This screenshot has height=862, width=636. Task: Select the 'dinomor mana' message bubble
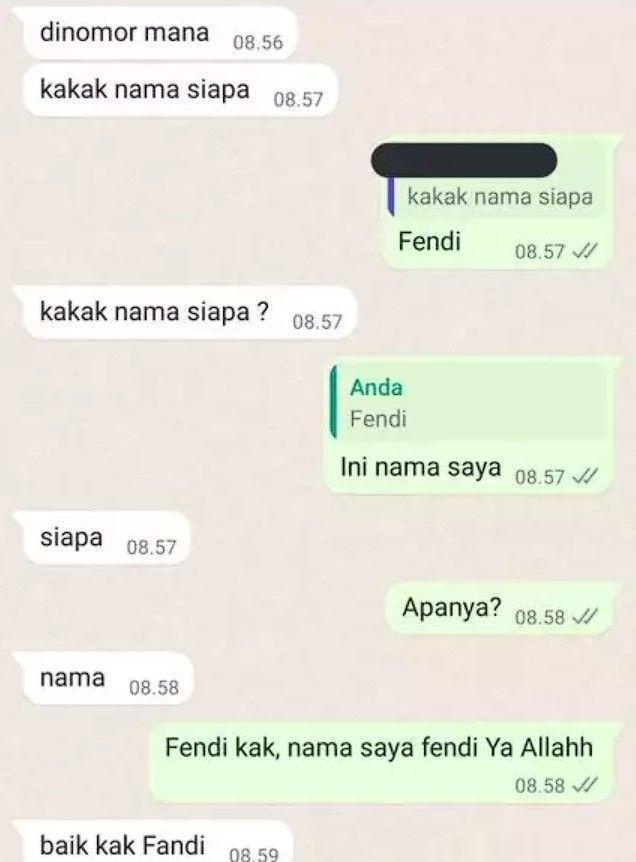click(161, 34)
